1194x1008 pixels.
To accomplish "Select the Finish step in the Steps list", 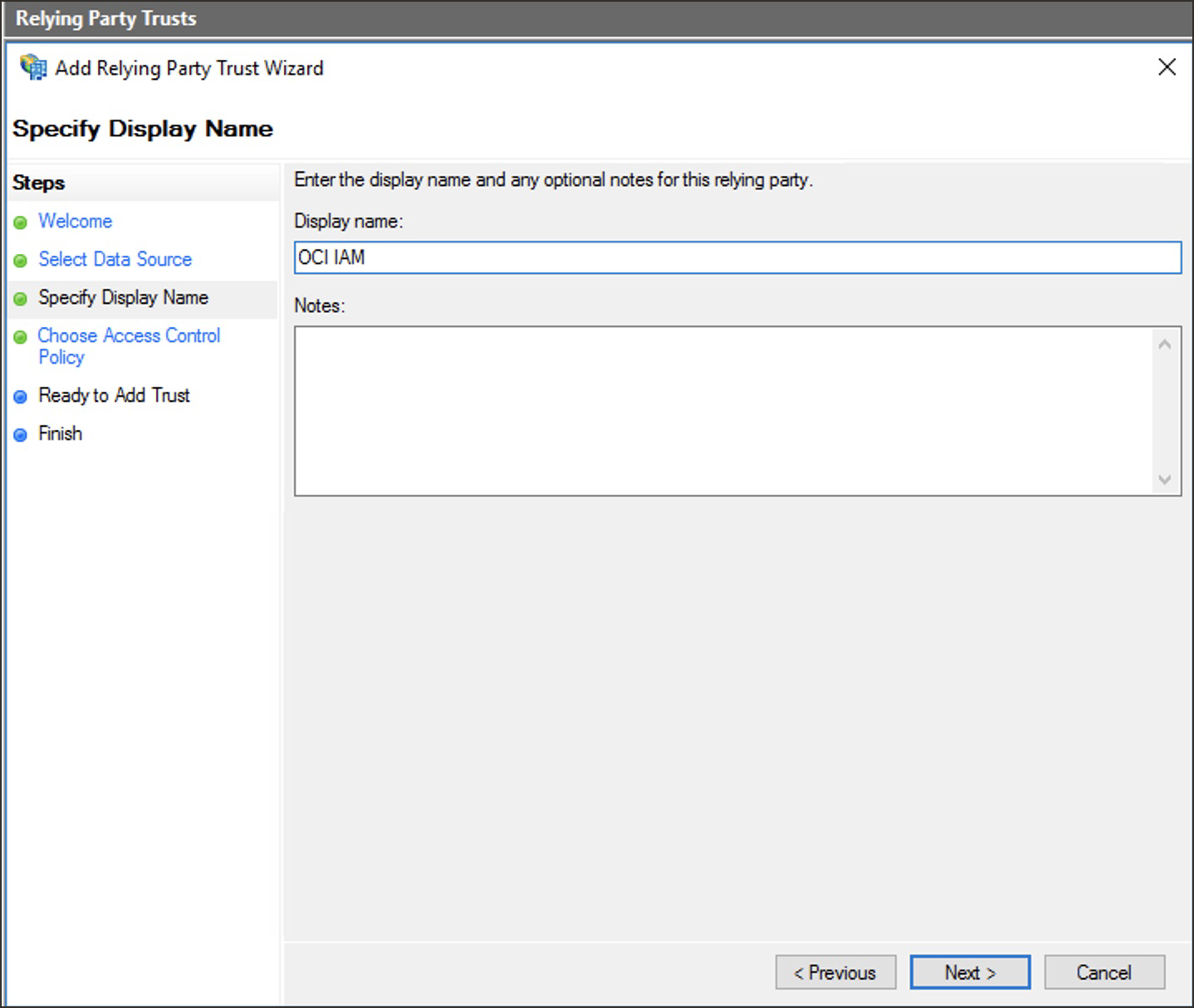I will point(60,433).
